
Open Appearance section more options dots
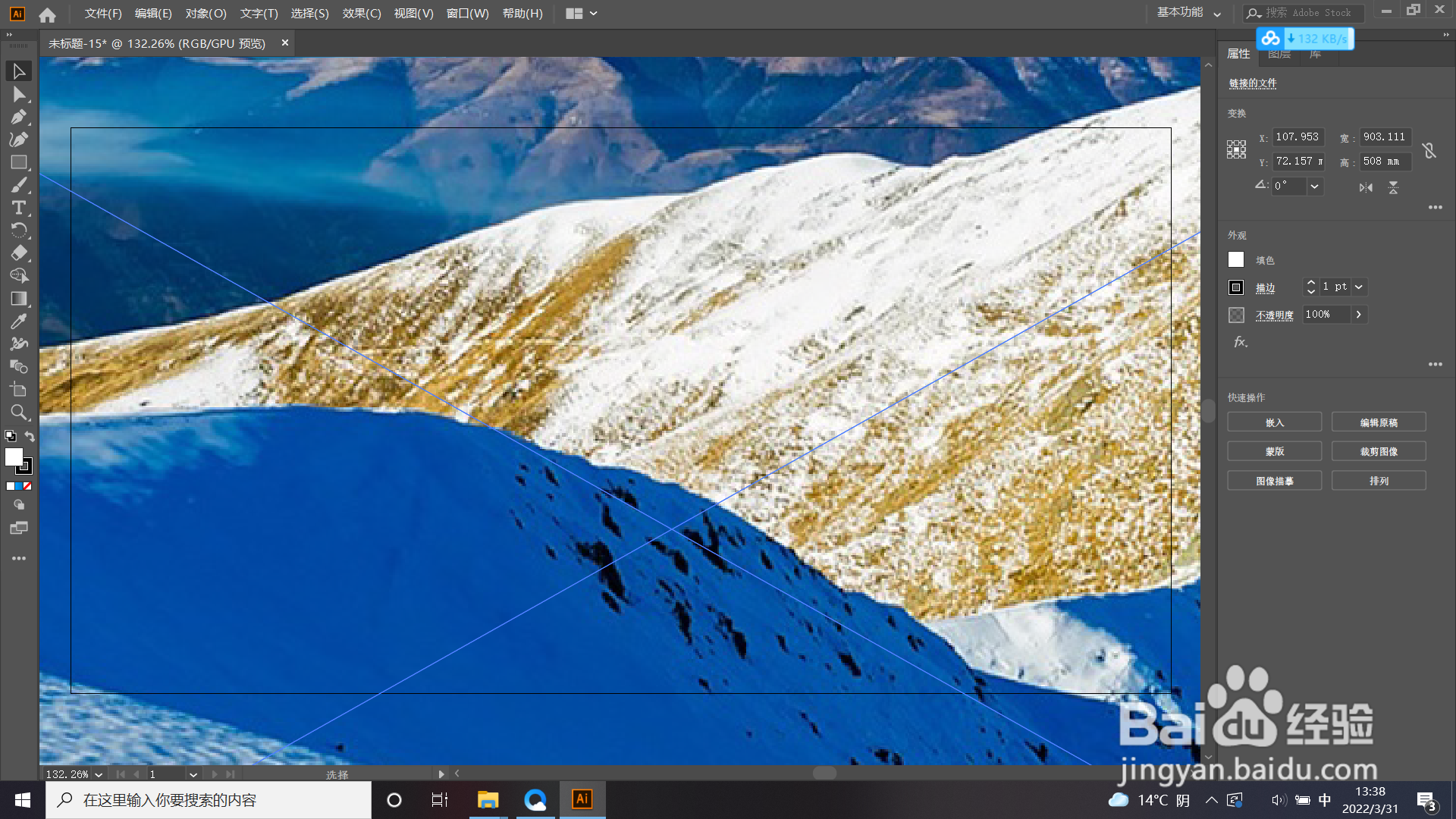coord(1435,364)
